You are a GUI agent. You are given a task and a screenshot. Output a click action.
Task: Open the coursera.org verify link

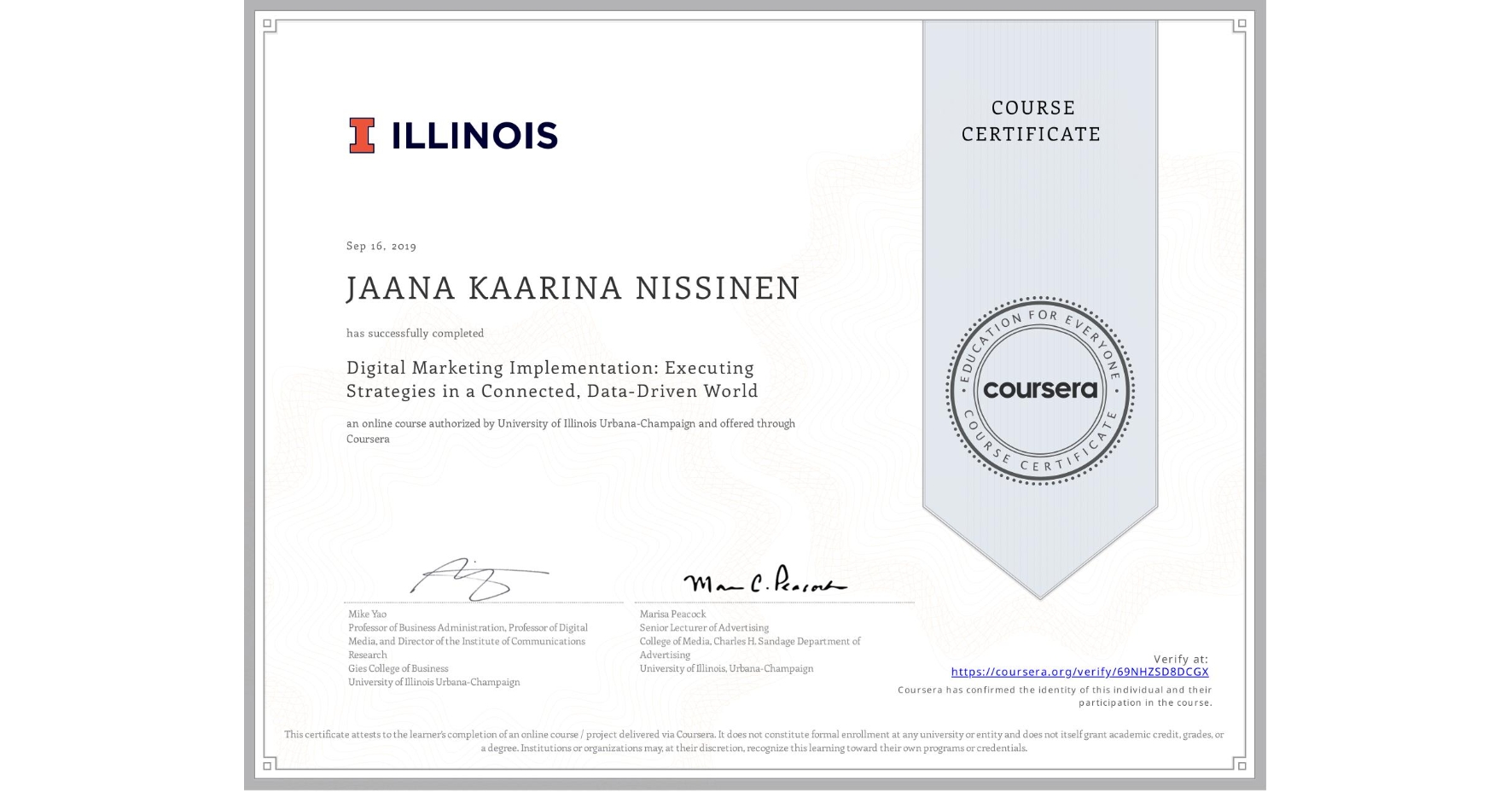(1079, 672)
